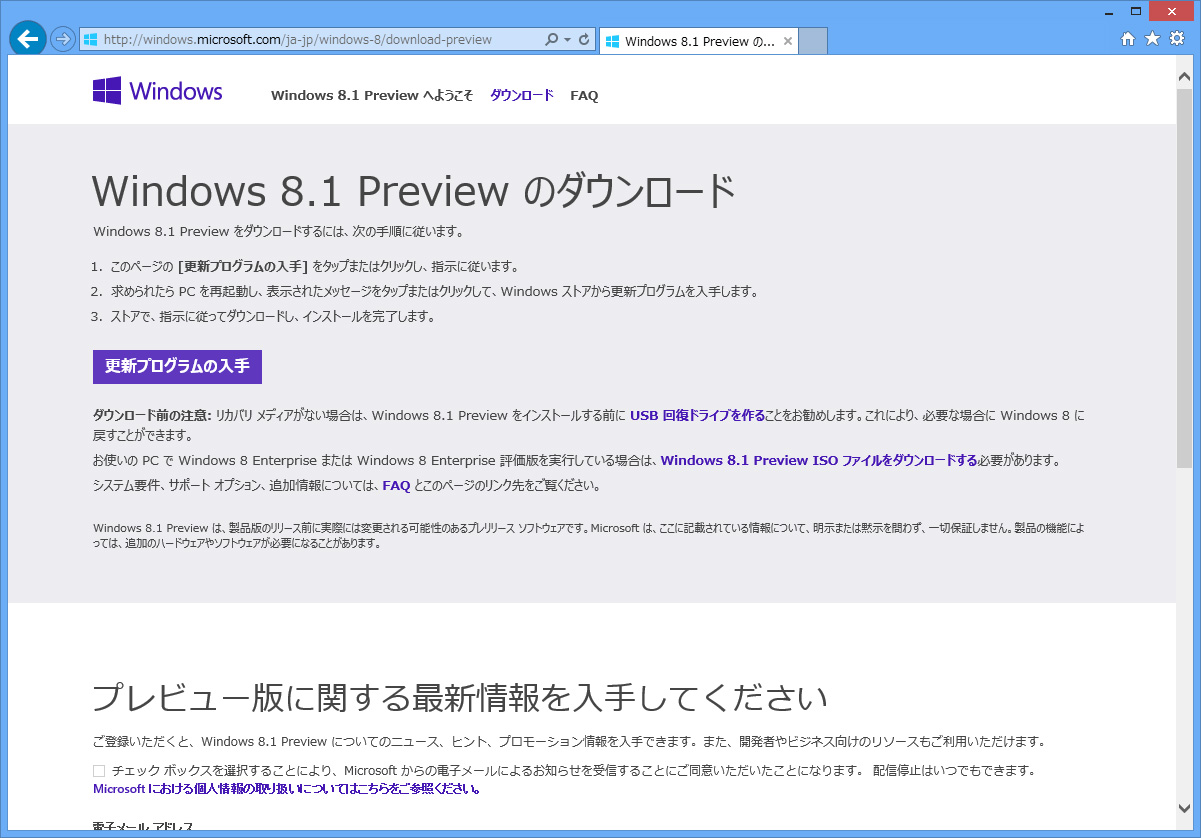1201x838 pixels.
Task: Open the FAQ navigation item
Action: tap(584, 96)
